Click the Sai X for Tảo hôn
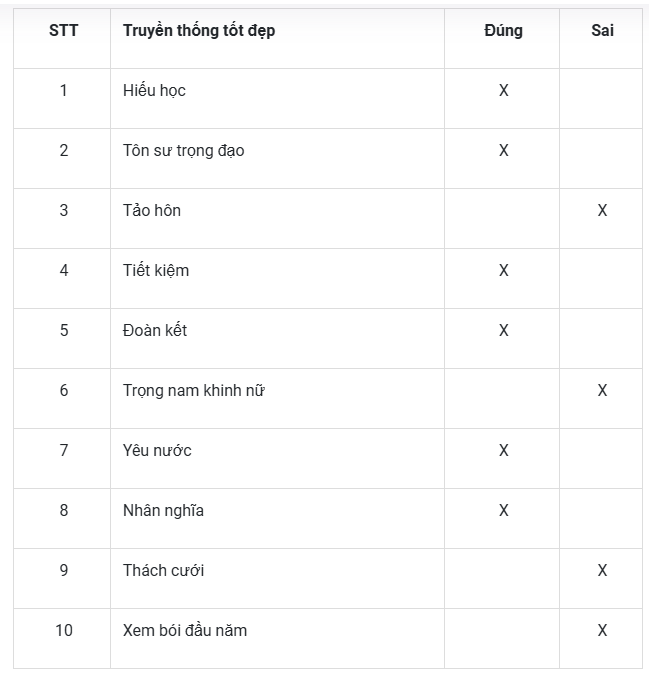 click(x=602, y=210)
